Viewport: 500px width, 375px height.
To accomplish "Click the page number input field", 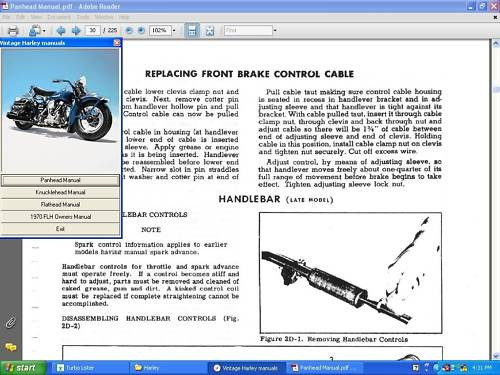I will point(93,31).
